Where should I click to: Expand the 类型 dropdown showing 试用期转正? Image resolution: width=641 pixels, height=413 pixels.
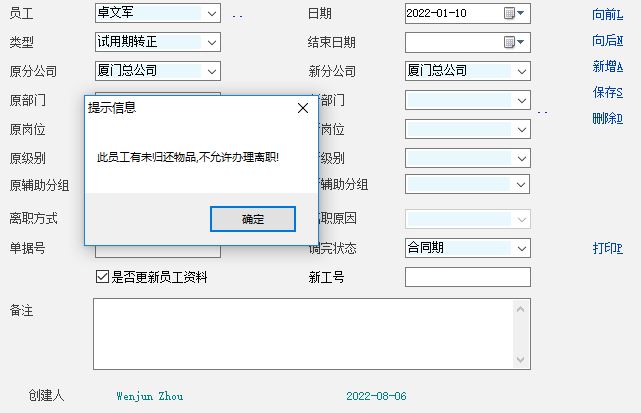[x=211, y=42]
